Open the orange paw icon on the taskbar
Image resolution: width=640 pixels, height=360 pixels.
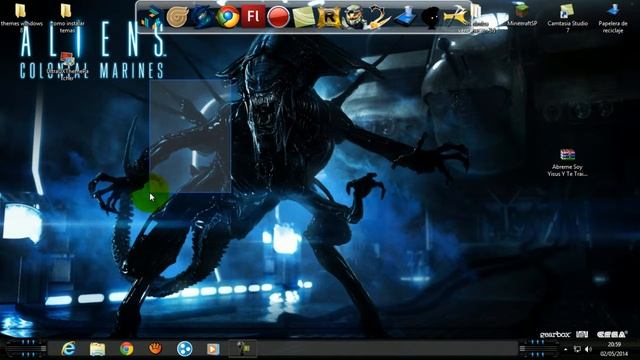tap(155, 349)
